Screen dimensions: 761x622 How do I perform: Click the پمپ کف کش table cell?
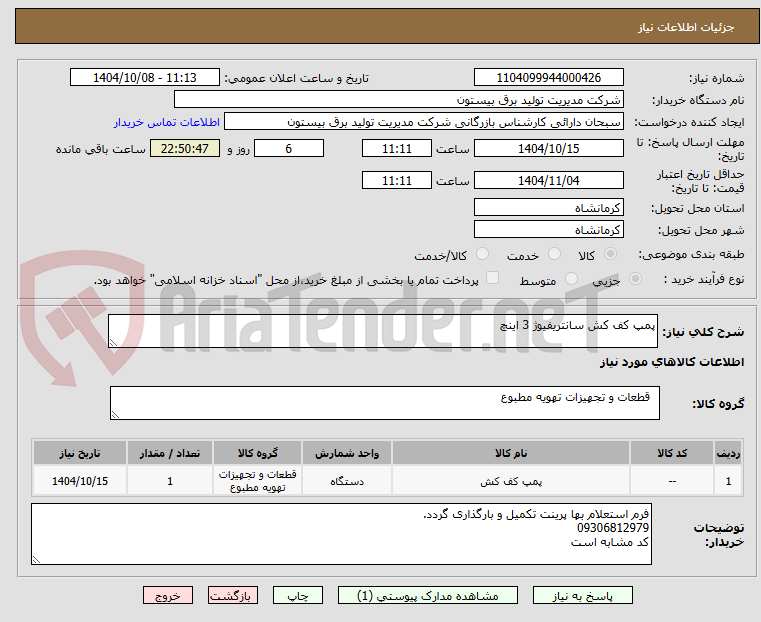point(511,481)
